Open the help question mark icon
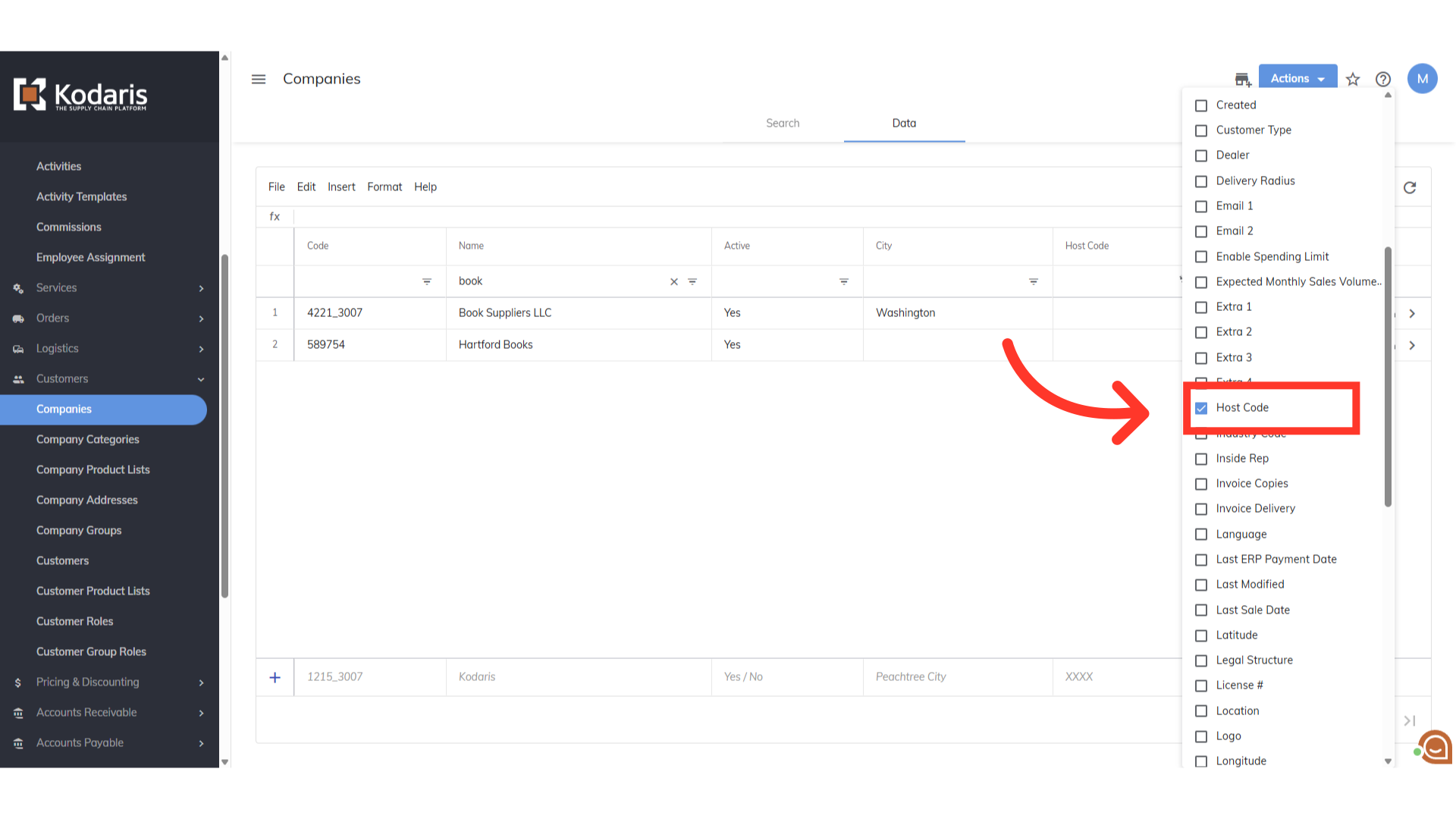 click(x=1383, y=79)
